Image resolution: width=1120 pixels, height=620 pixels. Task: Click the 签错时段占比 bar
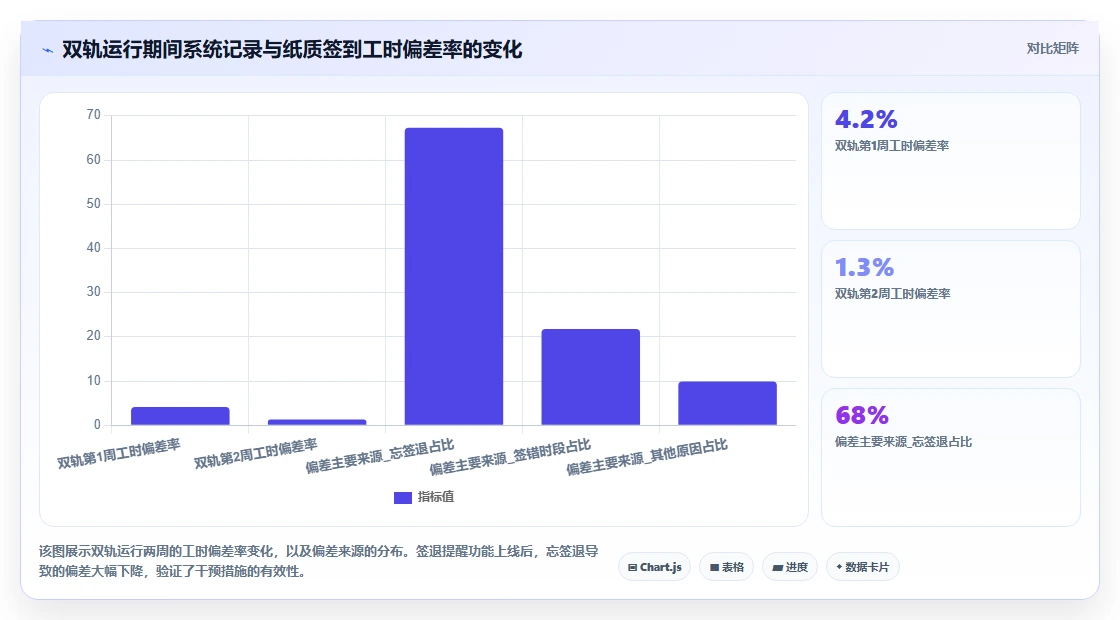tap(591, 377)
